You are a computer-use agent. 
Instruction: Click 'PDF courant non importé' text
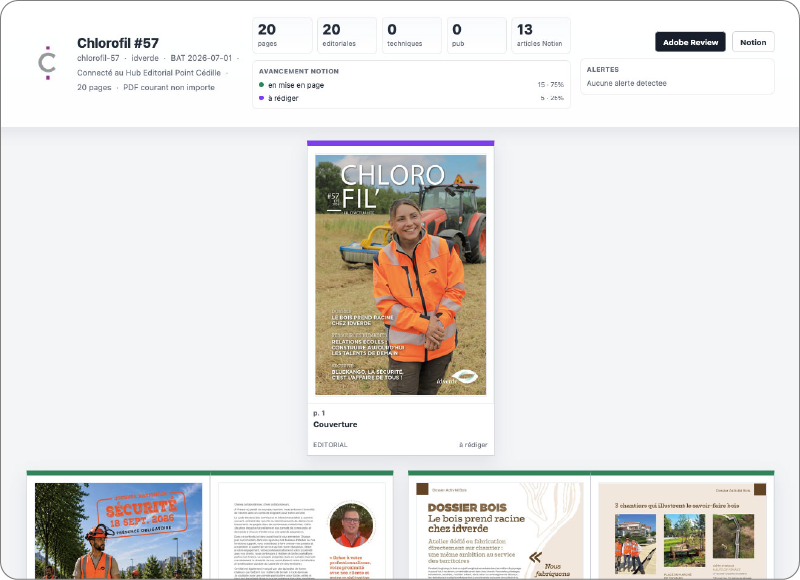169,87
